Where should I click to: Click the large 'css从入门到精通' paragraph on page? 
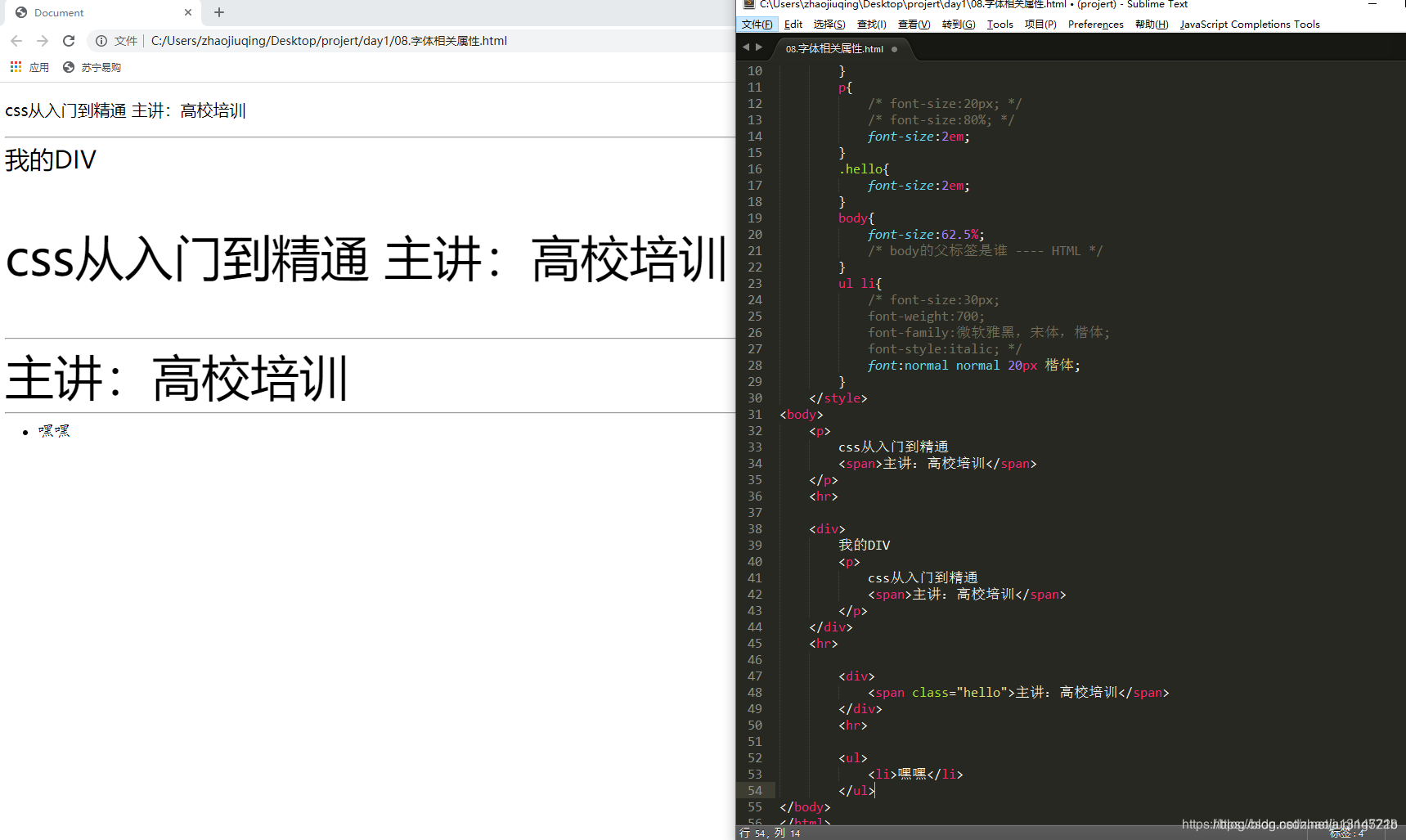click(x=188, y=259)
